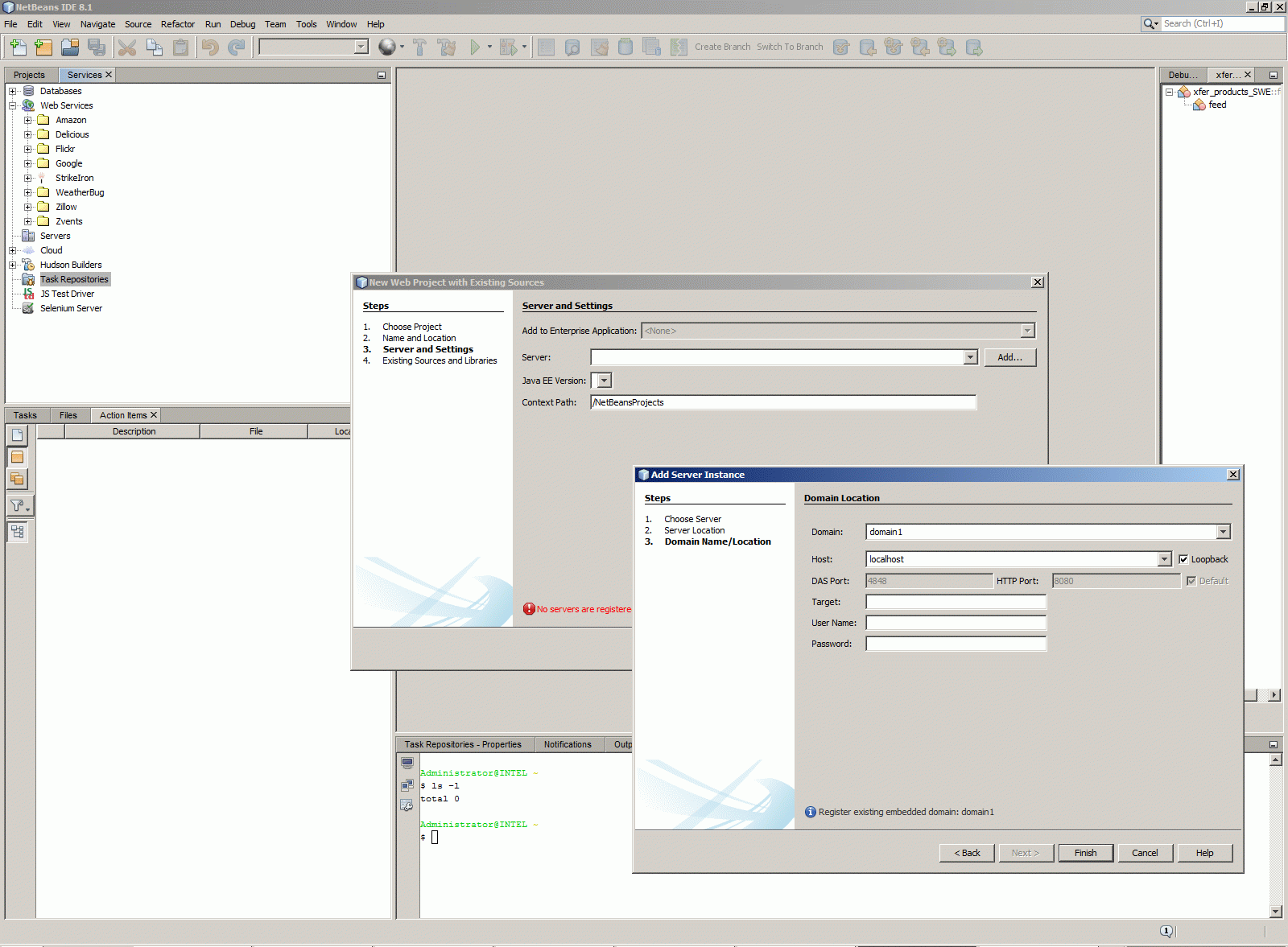Open the Java EE Version dropdown
Image resolution: width=1288 pixels, height=947 pixels.
coord(605,381)
